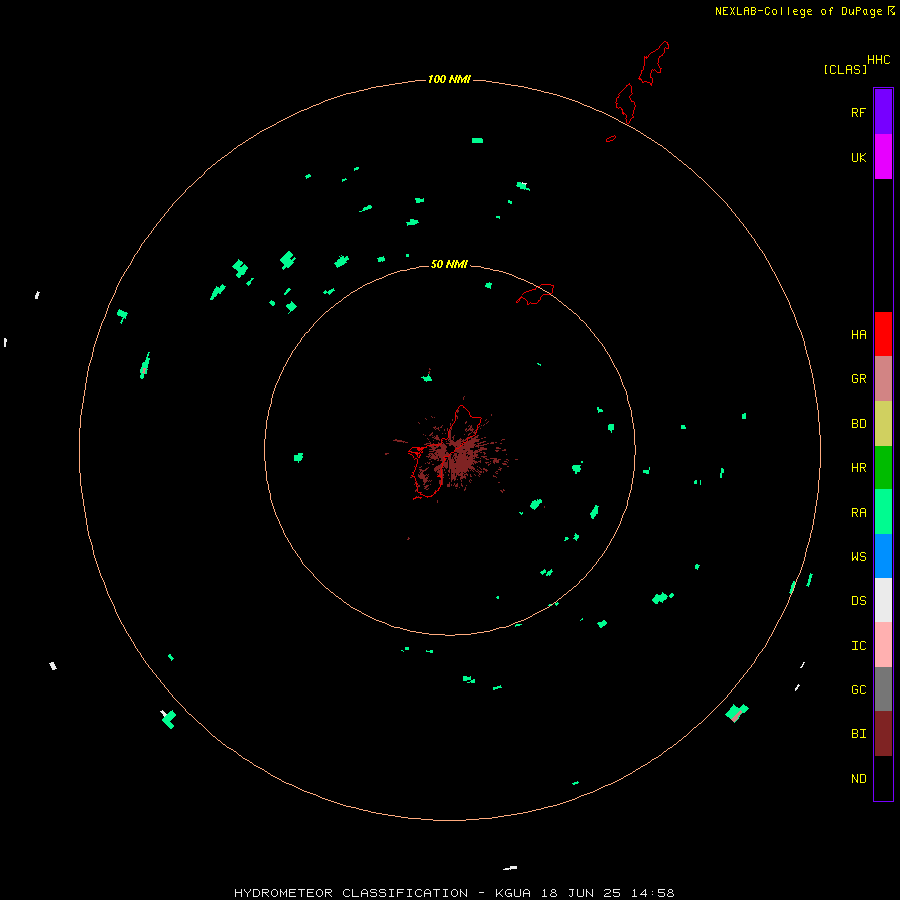Screen dimensions: 900x900
Task: Click the HA legend label text
Action: coord(858,334)
